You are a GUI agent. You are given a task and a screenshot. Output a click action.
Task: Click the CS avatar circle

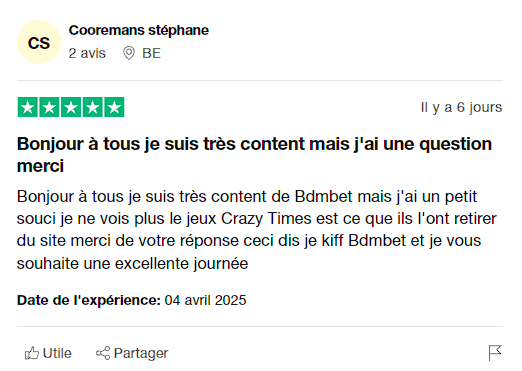(39, 42)
